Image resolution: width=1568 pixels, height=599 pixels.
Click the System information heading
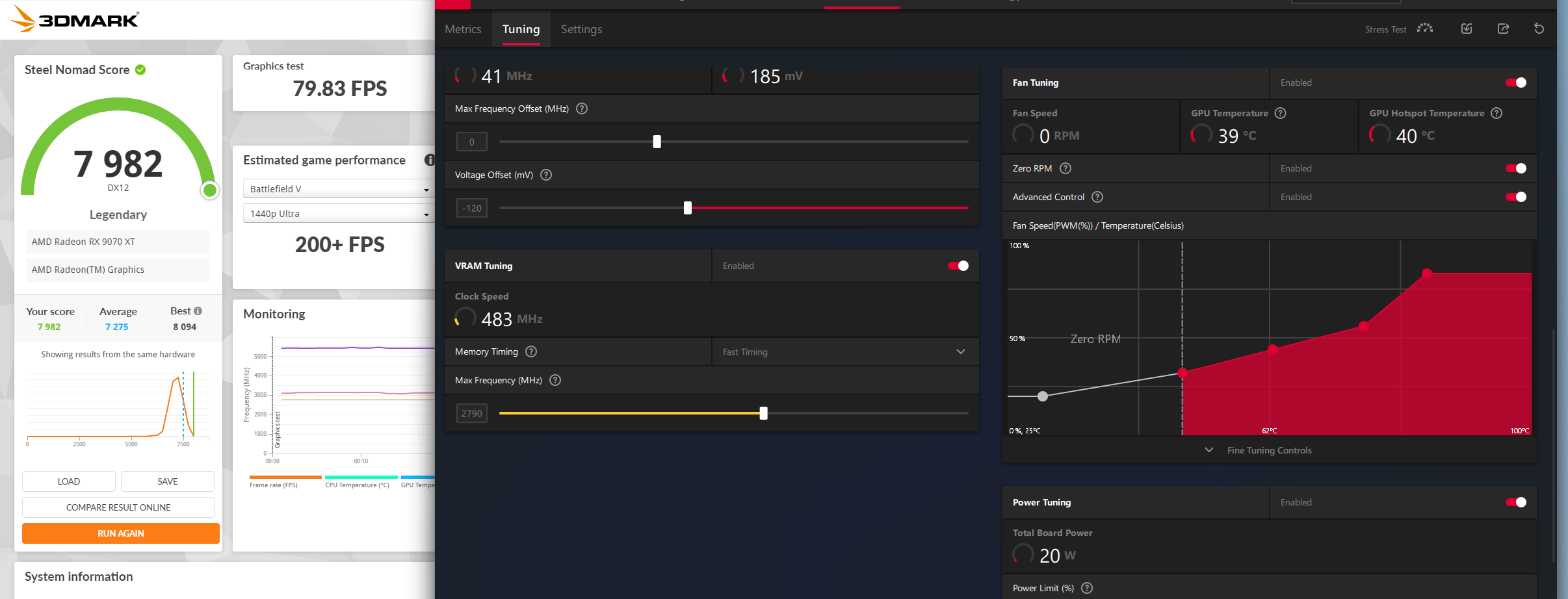click(x=79, y=576)
